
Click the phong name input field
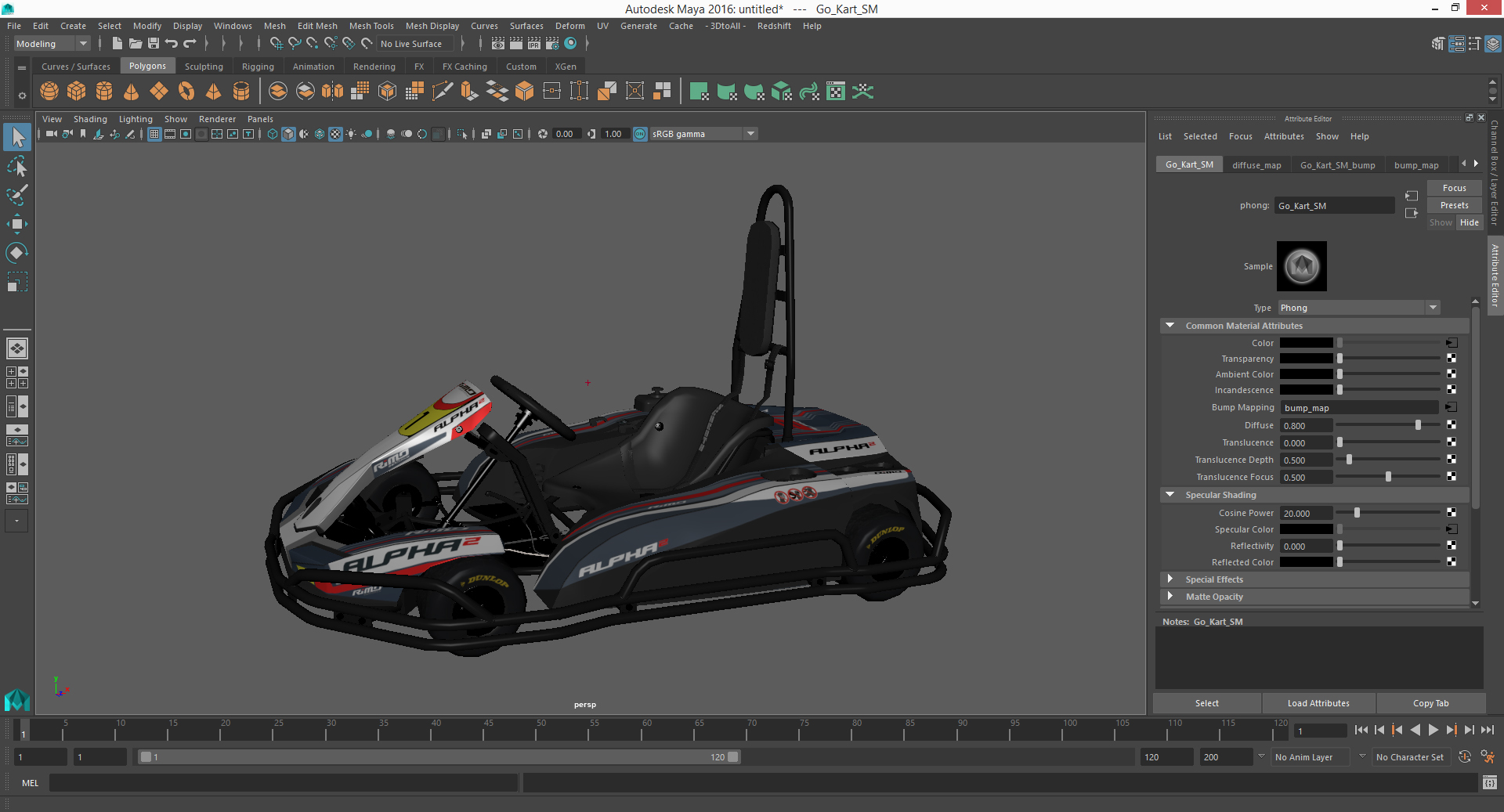pyautogui.click(x=1335, y=206)
